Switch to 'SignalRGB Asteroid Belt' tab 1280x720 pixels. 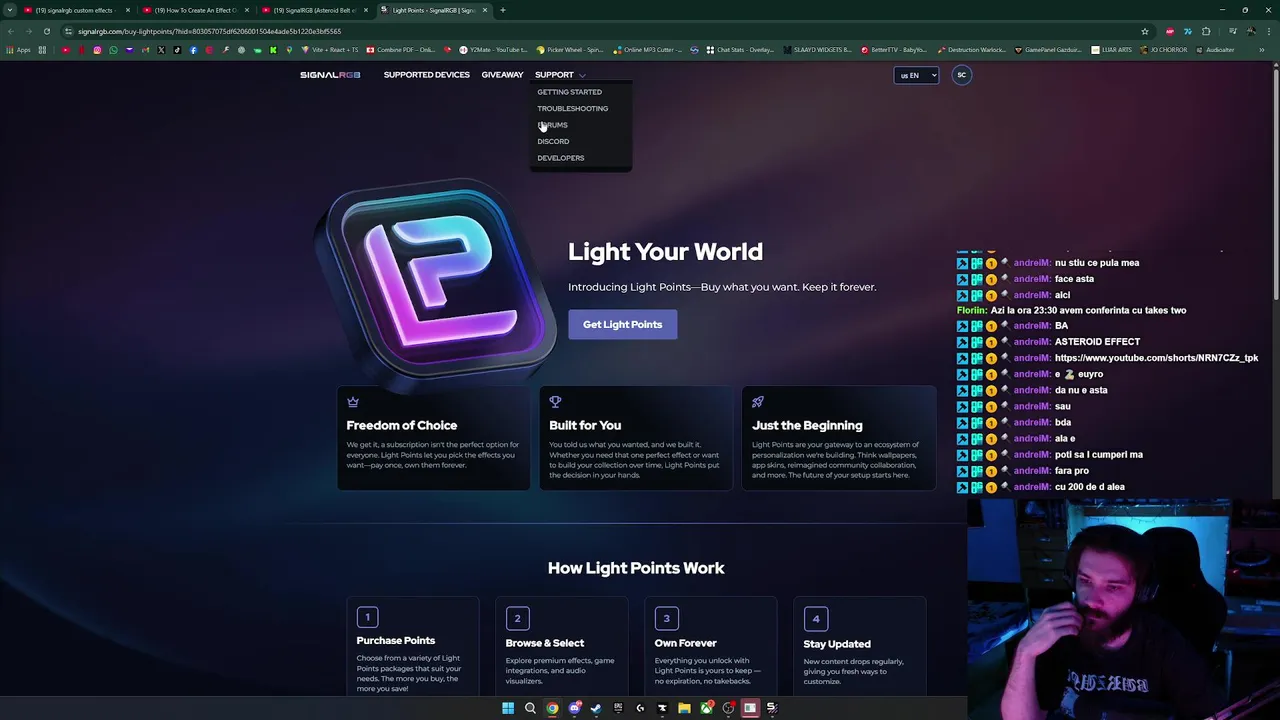pyautogui.click(x=313, y=10)
